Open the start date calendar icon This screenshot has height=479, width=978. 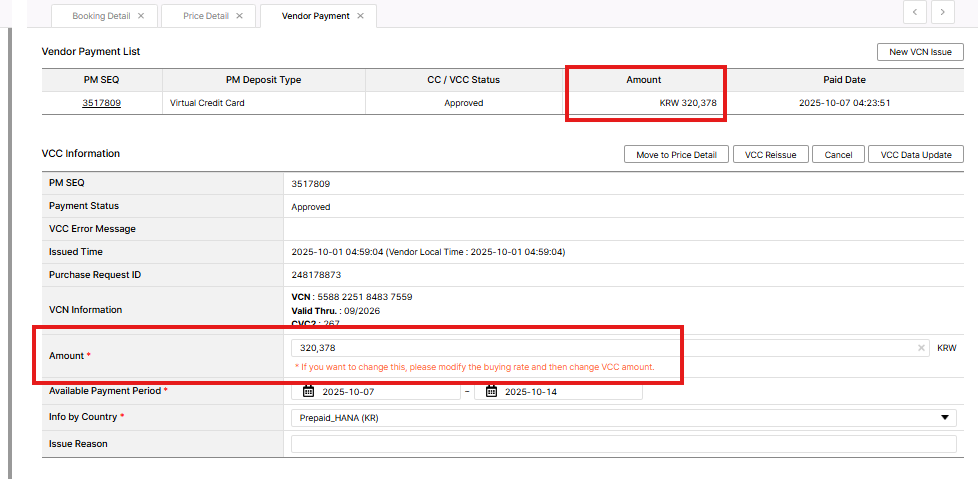tap(308, 392)
